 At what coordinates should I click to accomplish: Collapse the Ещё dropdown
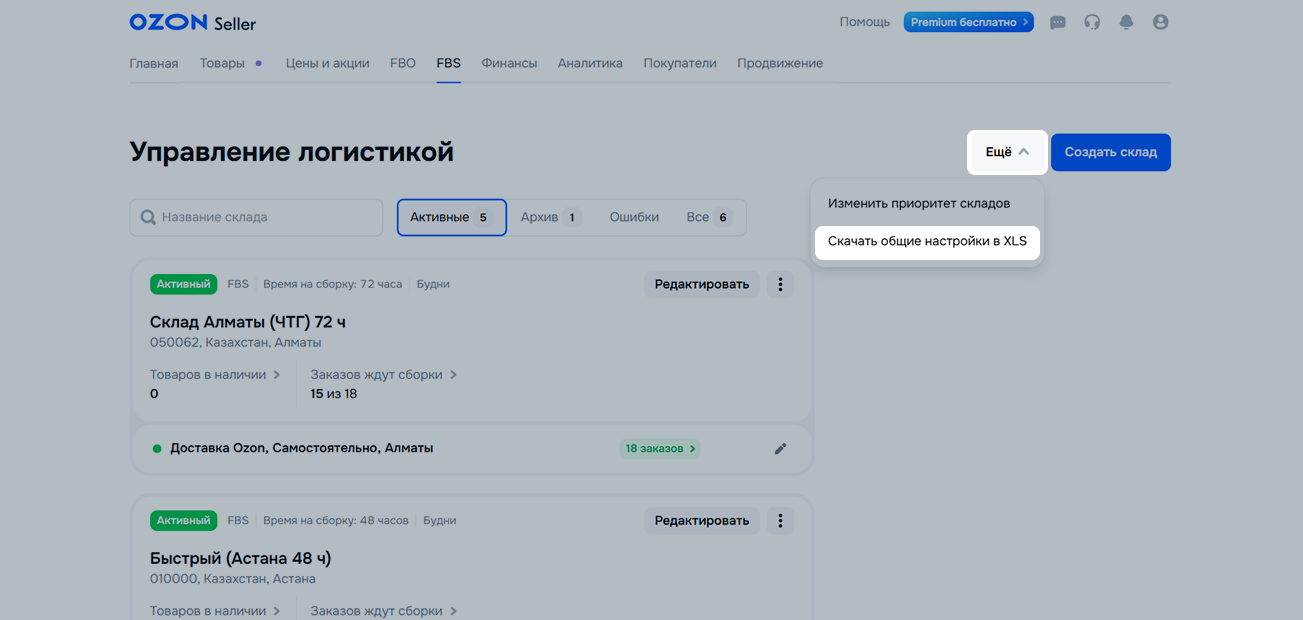[x=1007, y=152]
